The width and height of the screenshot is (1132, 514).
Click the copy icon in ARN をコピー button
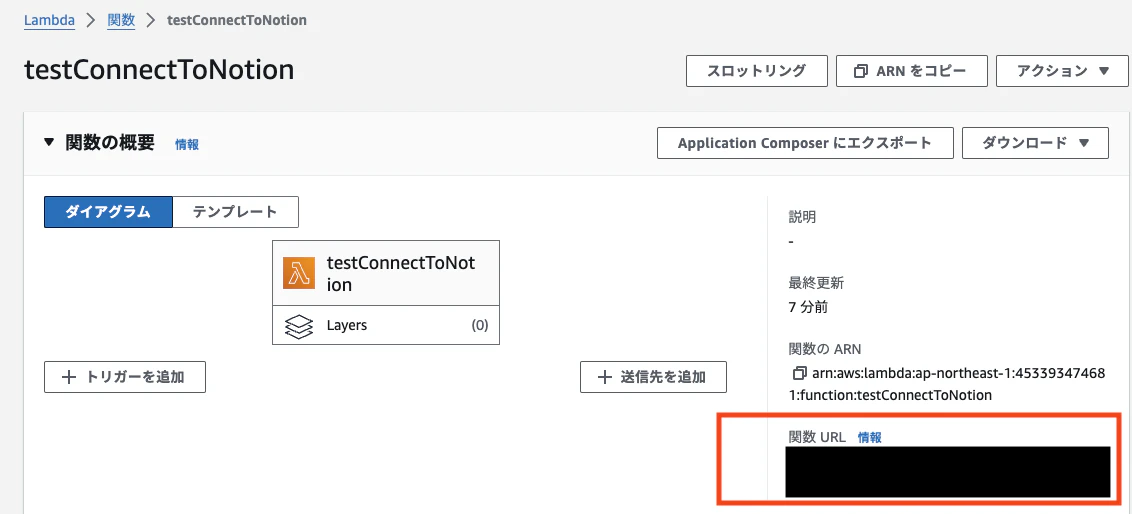pos(861,71)
